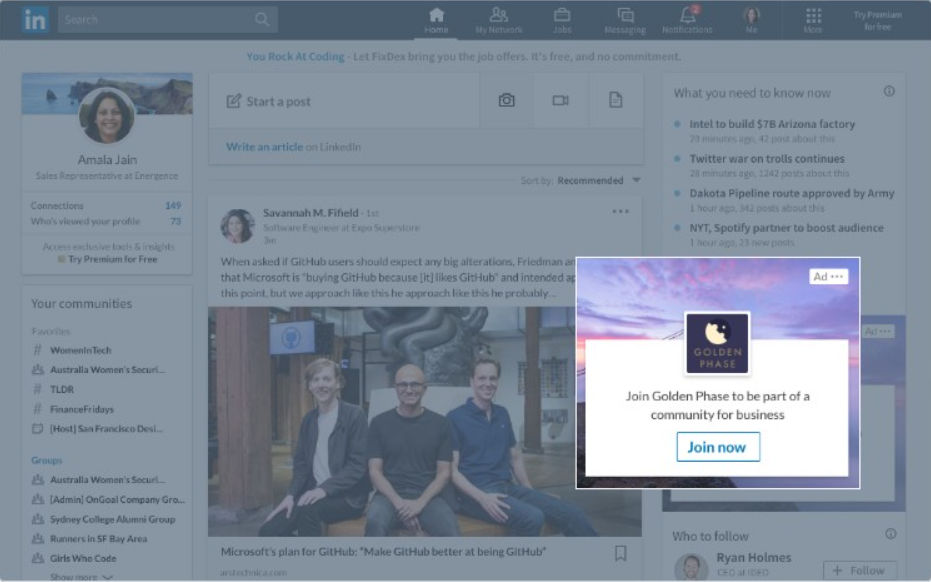Follow Ryan Holmes
This screenshot has height=582, width=931.
[x=859, y=570]
